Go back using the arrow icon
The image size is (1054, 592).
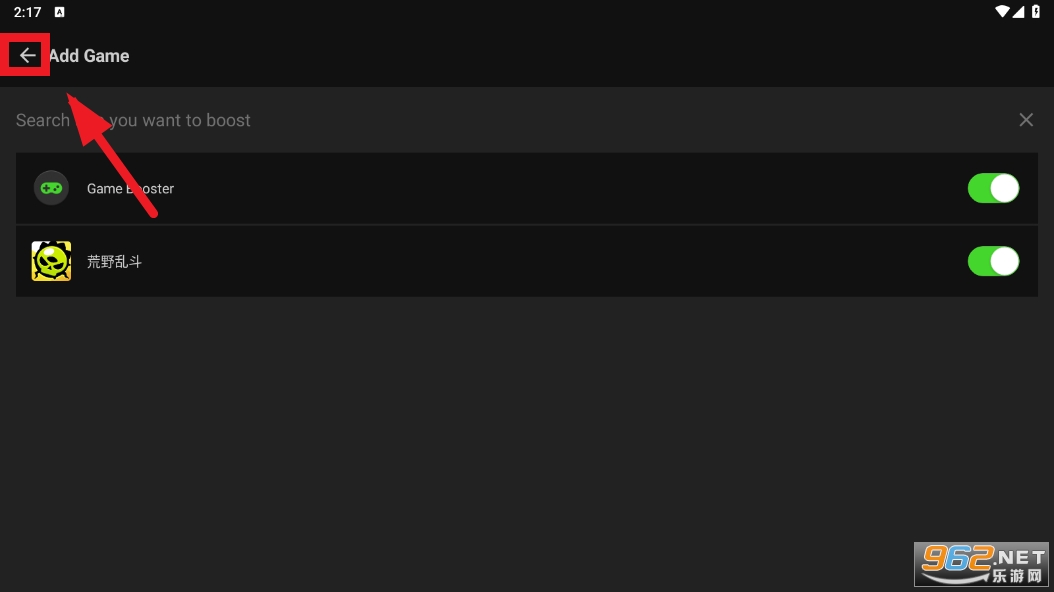[27, 55]
